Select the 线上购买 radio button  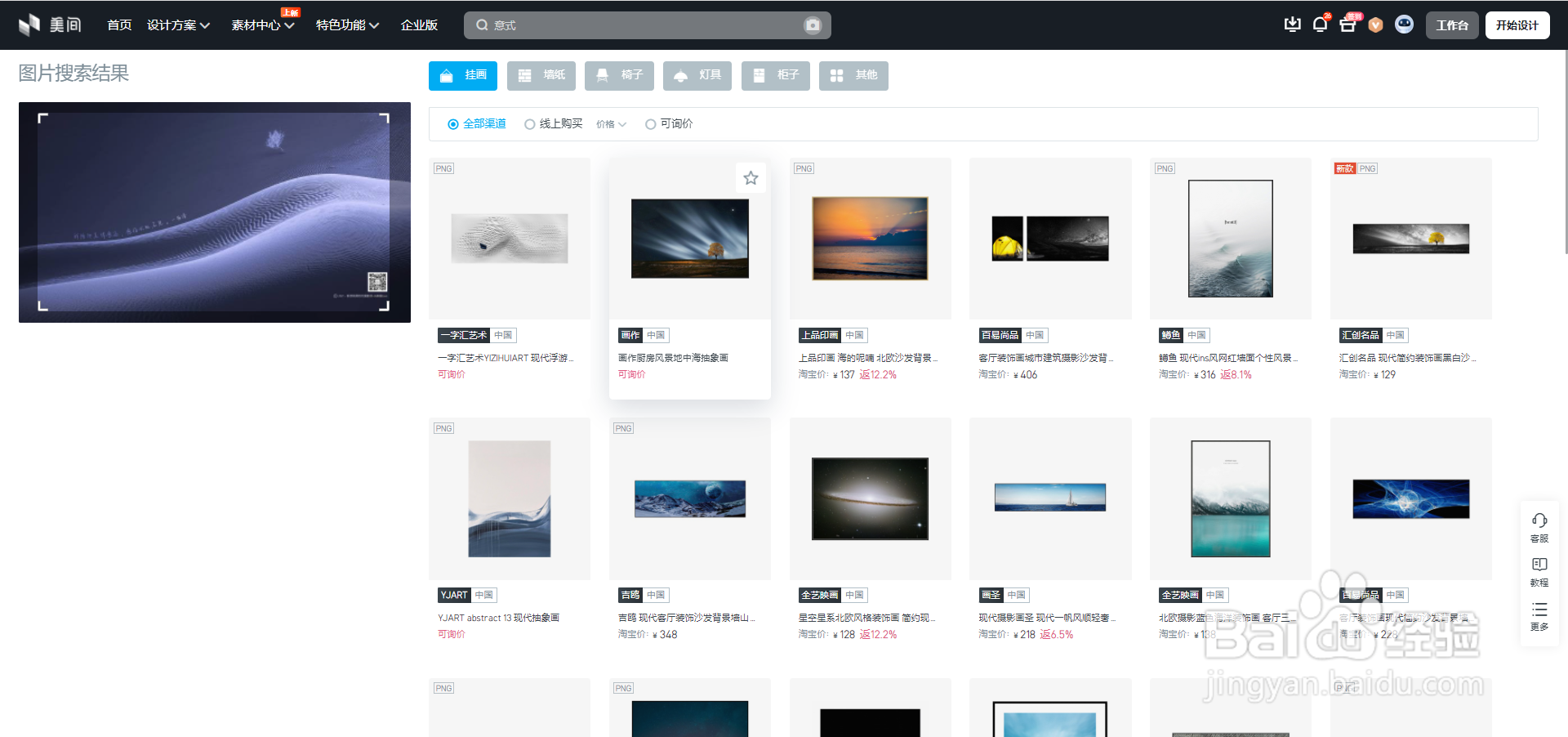coord(530,124)
